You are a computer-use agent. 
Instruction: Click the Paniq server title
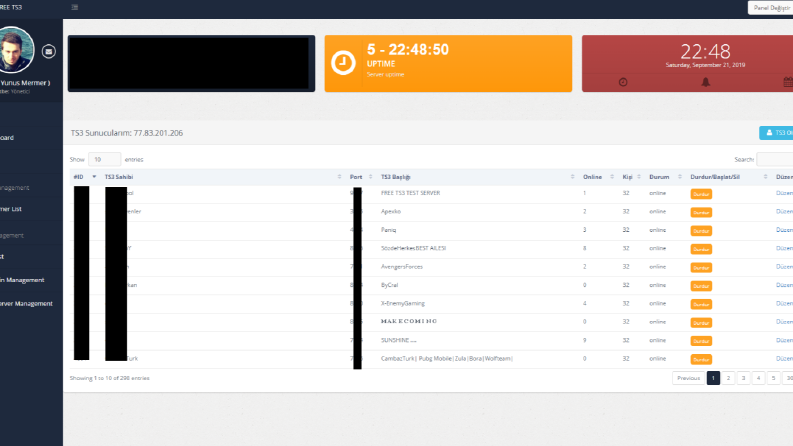tap(388, 230)
